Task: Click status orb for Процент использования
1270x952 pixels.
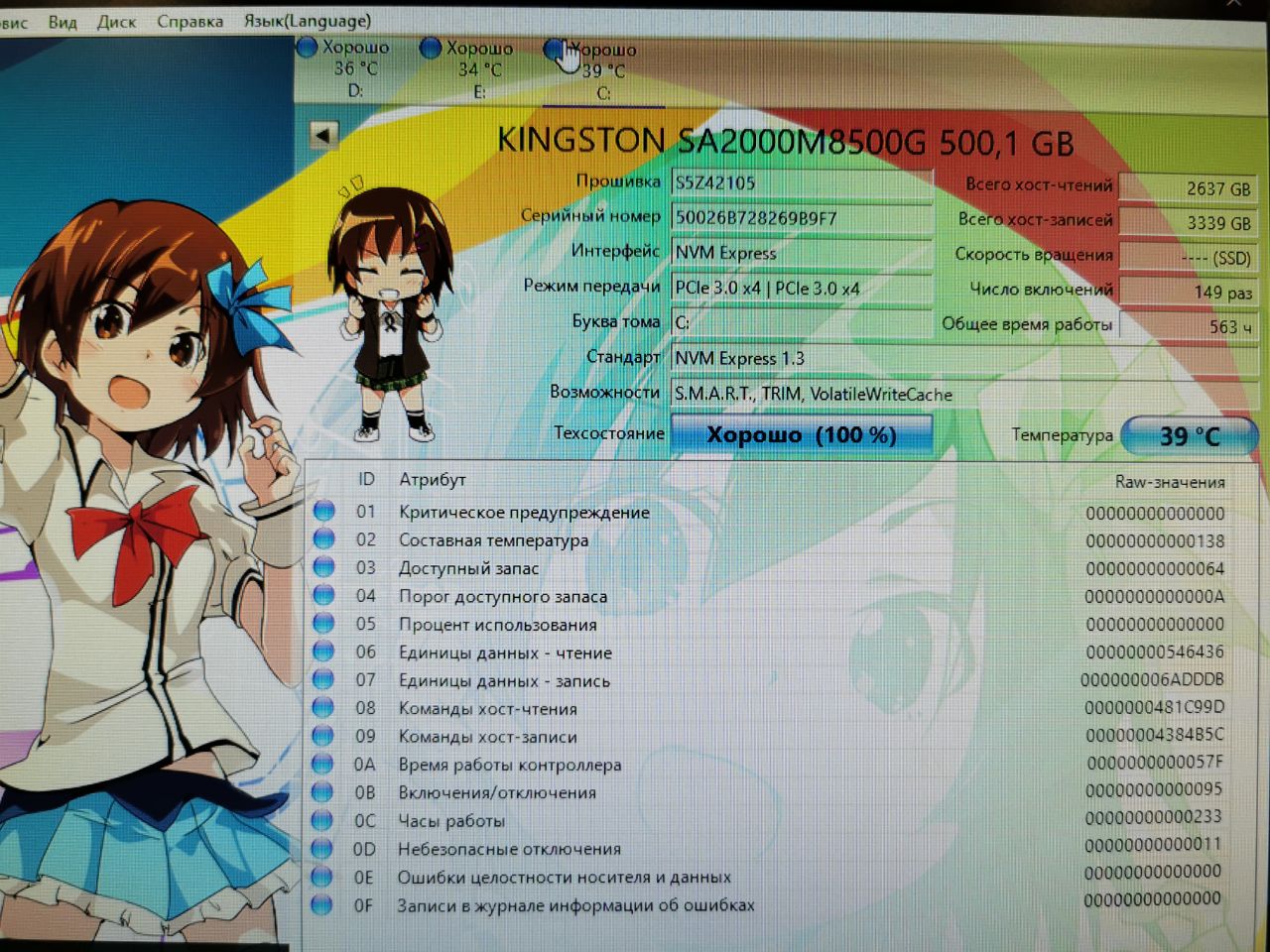Action: (x=323, y=623)
